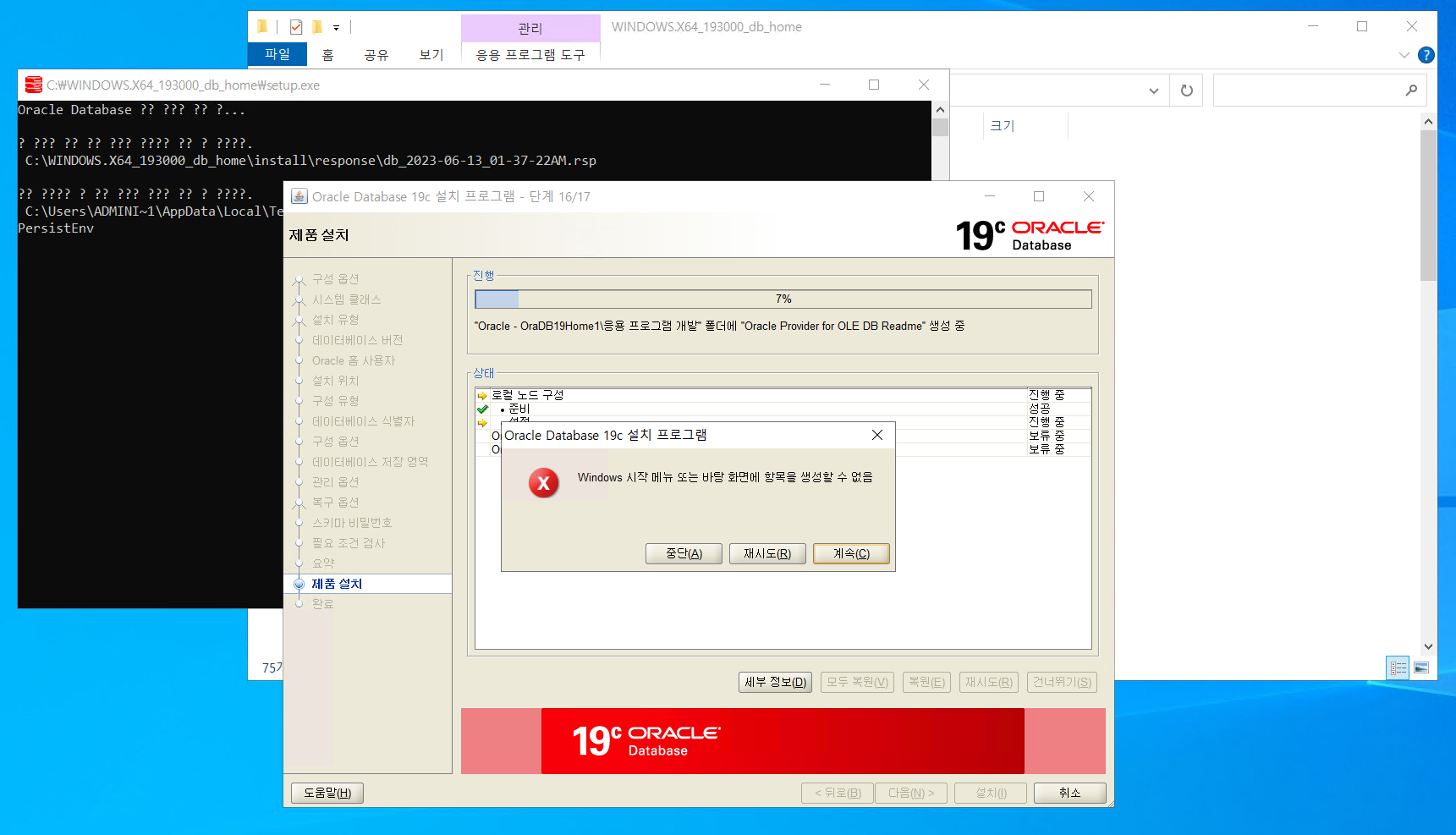Click the File Explorer help question icon

click(1426, 55)
